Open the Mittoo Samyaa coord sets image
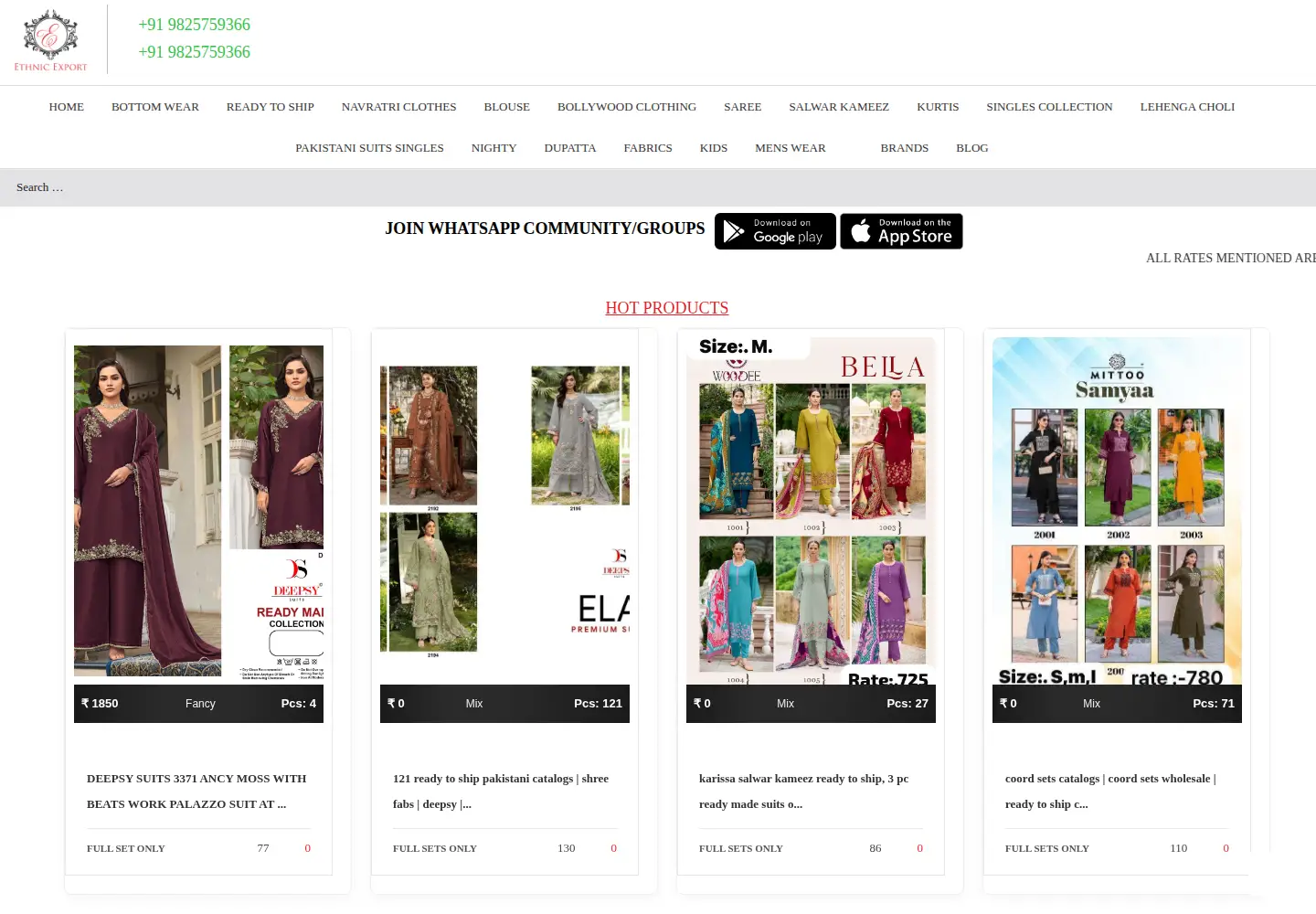This screenshot has height=914, width=1316. click(x=1117, y=511)
